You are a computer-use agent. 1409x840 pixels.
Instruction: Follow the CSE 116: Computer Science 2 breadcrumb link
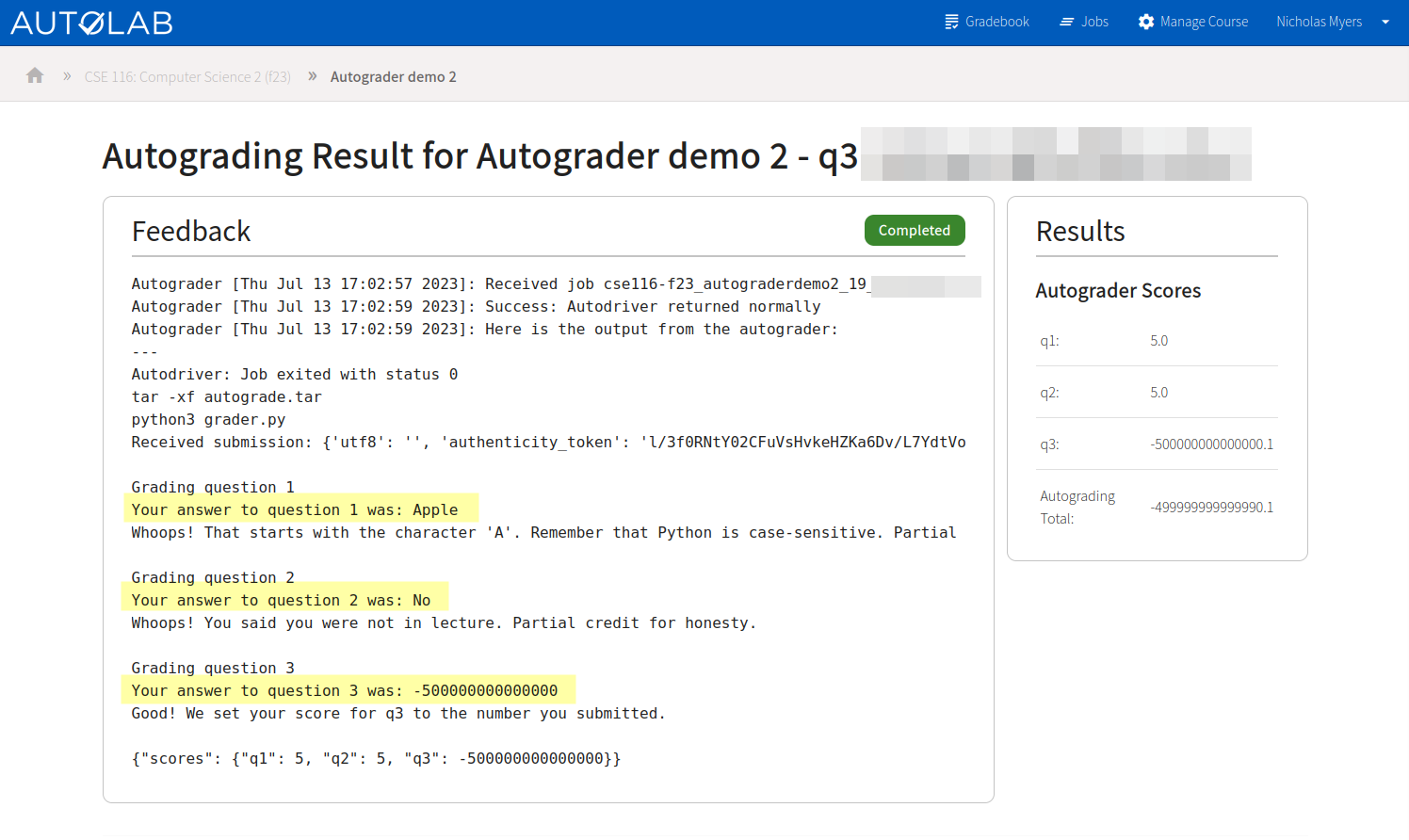pos(187,77)
